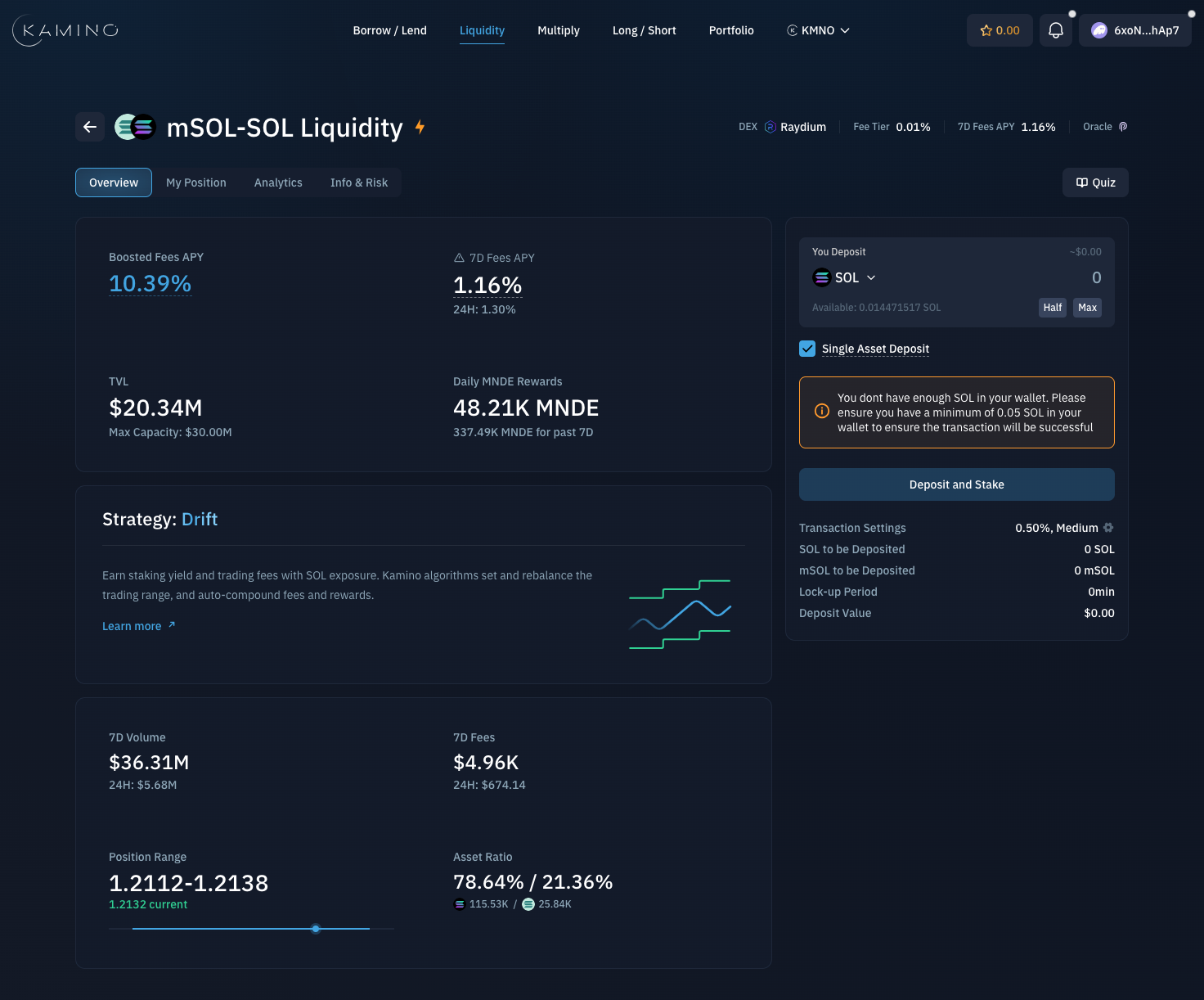Switch to My Position tab
This screenshot has height=1000, width=1204.
[196, 182]
